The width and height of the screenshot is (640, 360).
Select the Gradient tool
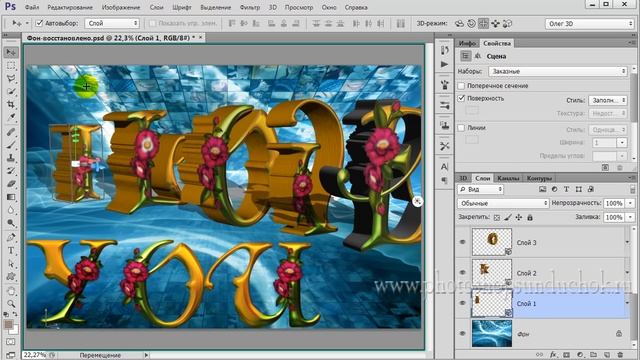click(x=11, y=197)
